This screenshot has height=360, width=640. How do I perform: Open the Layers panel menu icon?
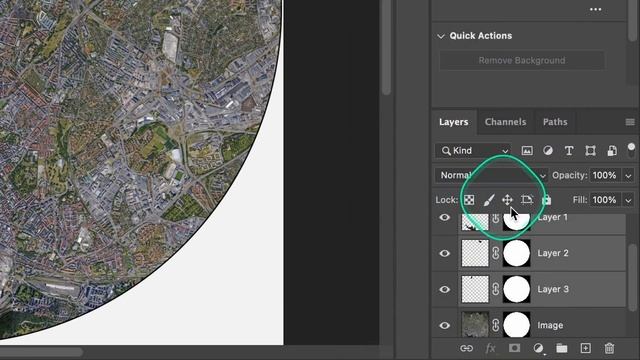coord(630,122)
